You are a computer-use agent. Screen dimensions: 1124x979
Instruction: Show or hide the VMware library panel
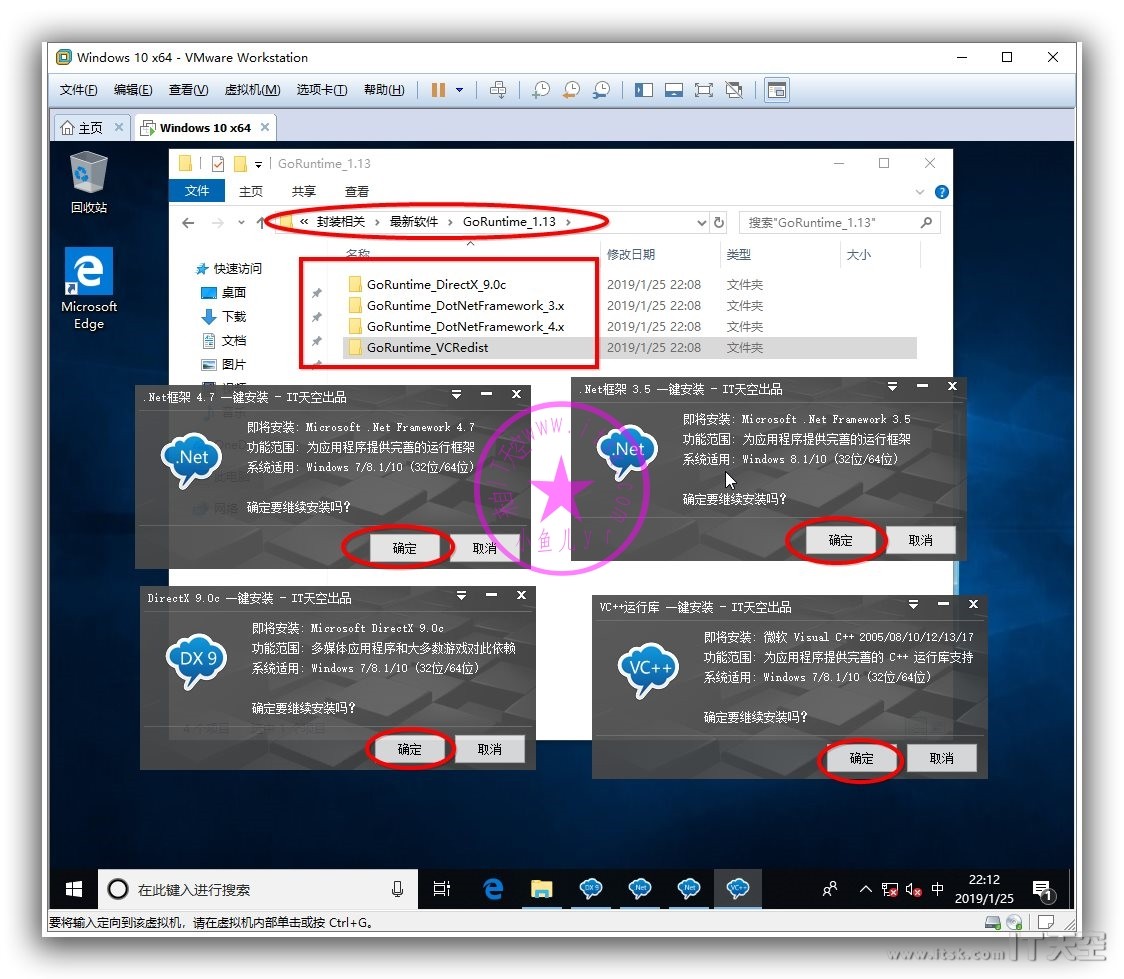(644, 90)
